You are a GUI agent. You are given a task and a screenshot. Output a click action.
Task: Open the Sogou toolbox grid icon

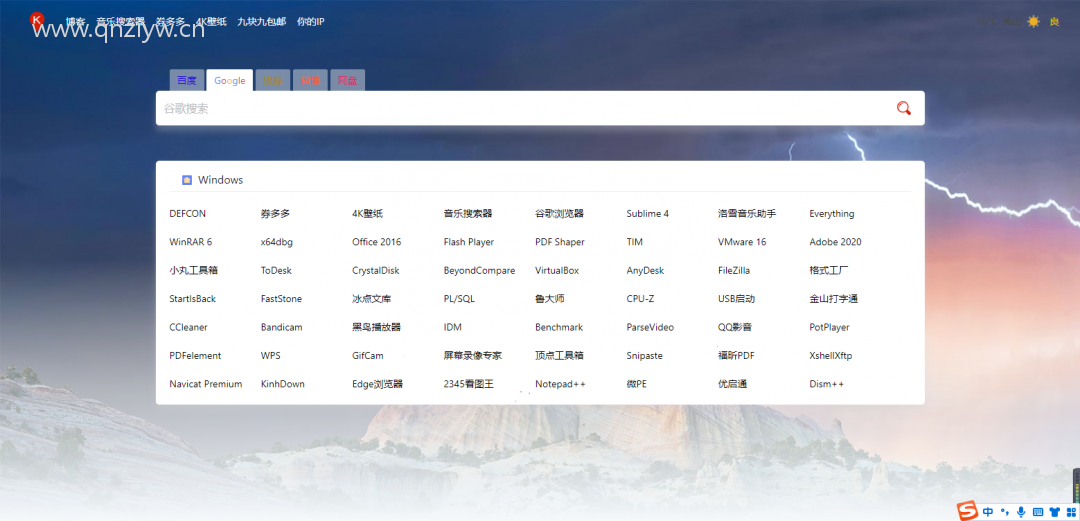[x=1071, y=512]
